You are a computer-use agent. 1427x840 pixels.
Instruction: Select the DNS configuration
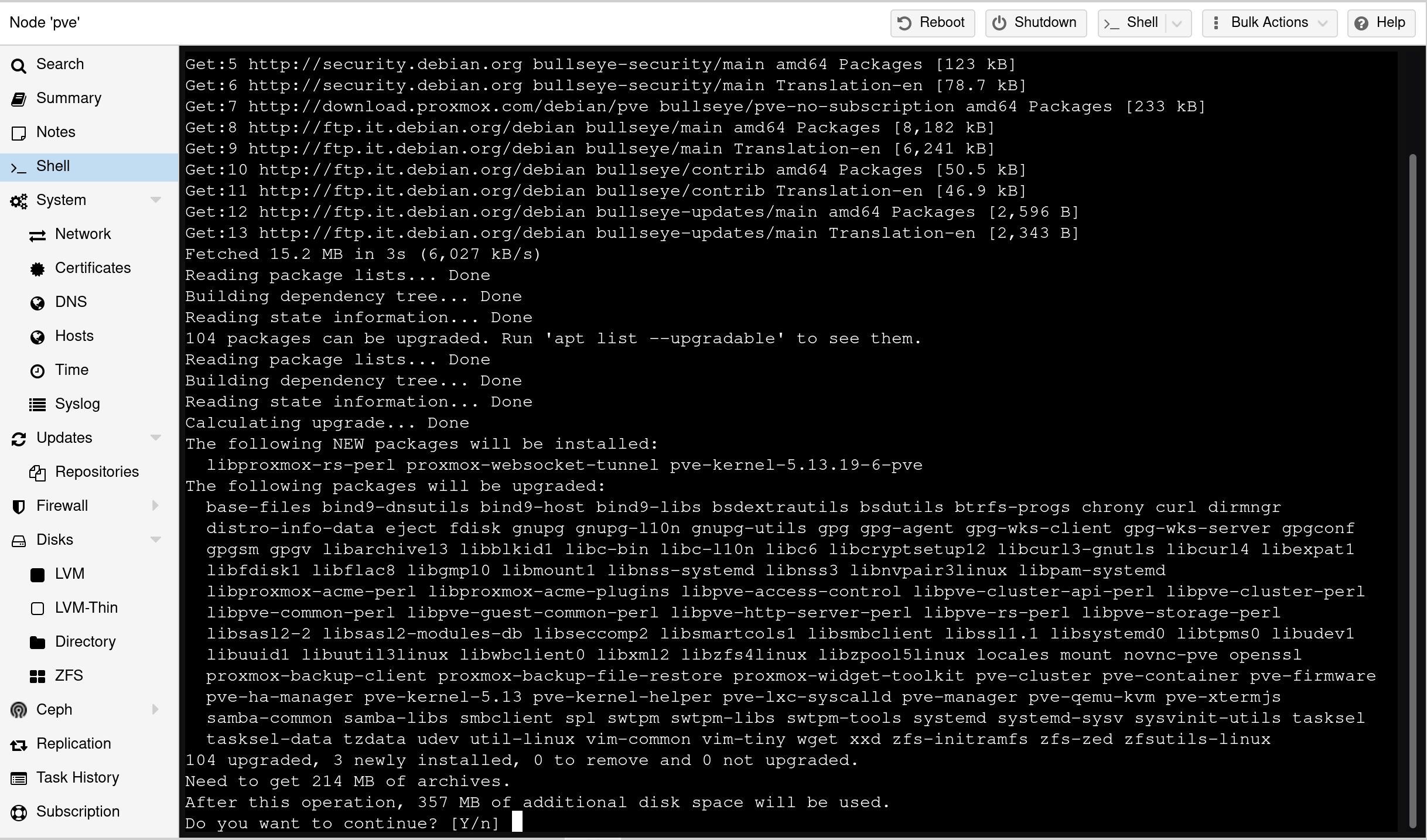point(69,301)
